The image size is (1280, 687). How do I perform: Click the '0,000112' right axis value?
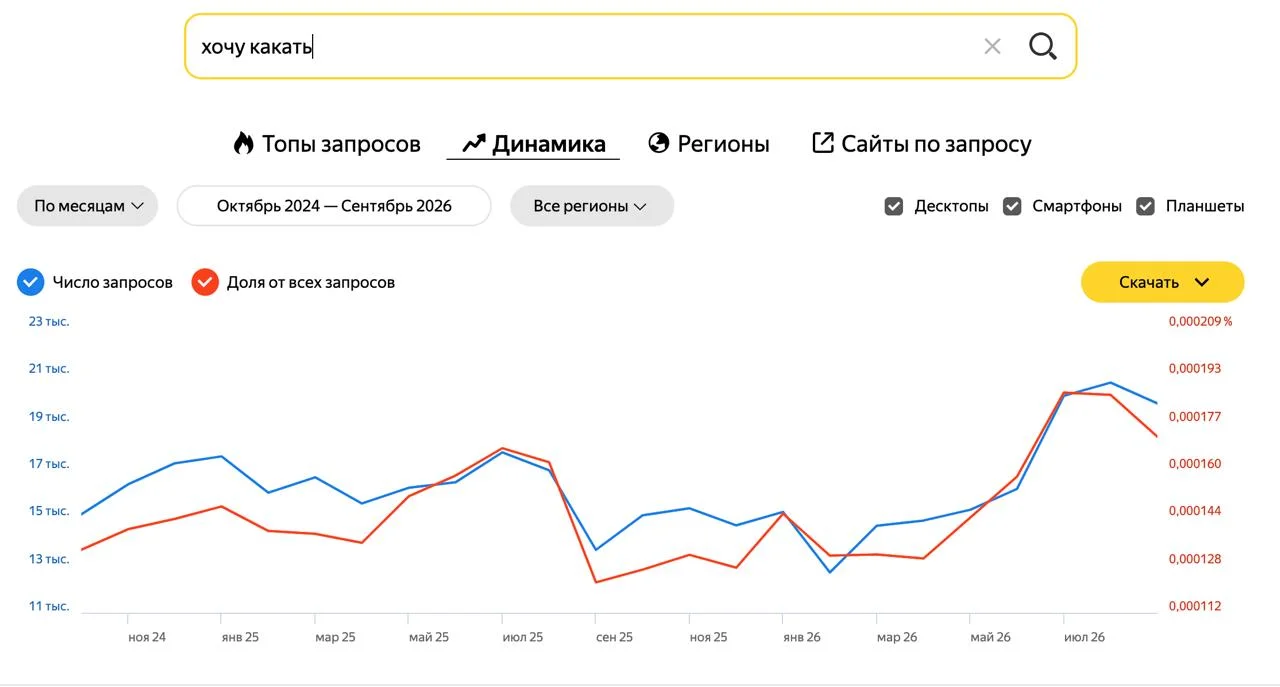[1195, 606]
